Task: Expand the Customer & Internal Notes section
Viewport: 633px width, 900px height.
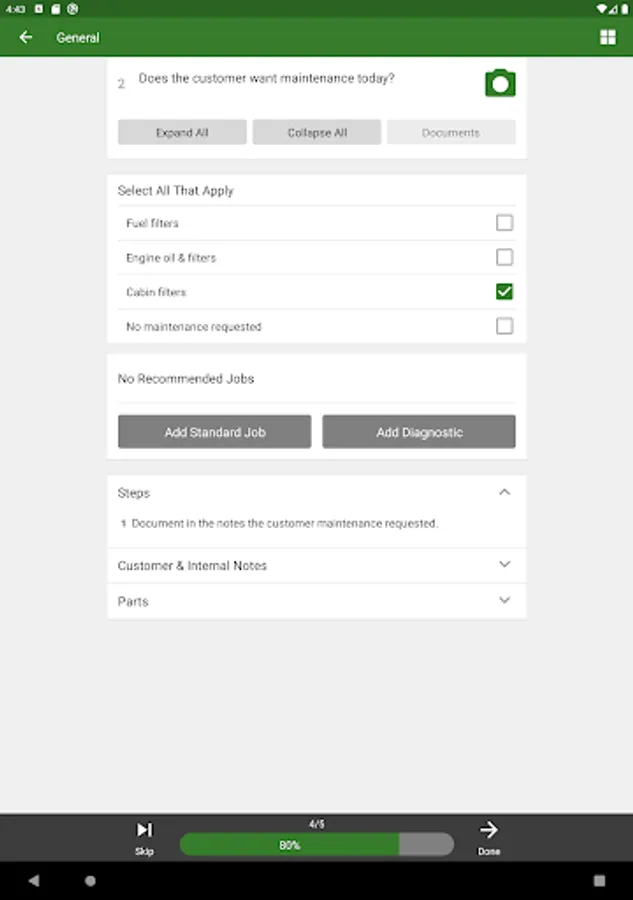Action: coord(505,565)
